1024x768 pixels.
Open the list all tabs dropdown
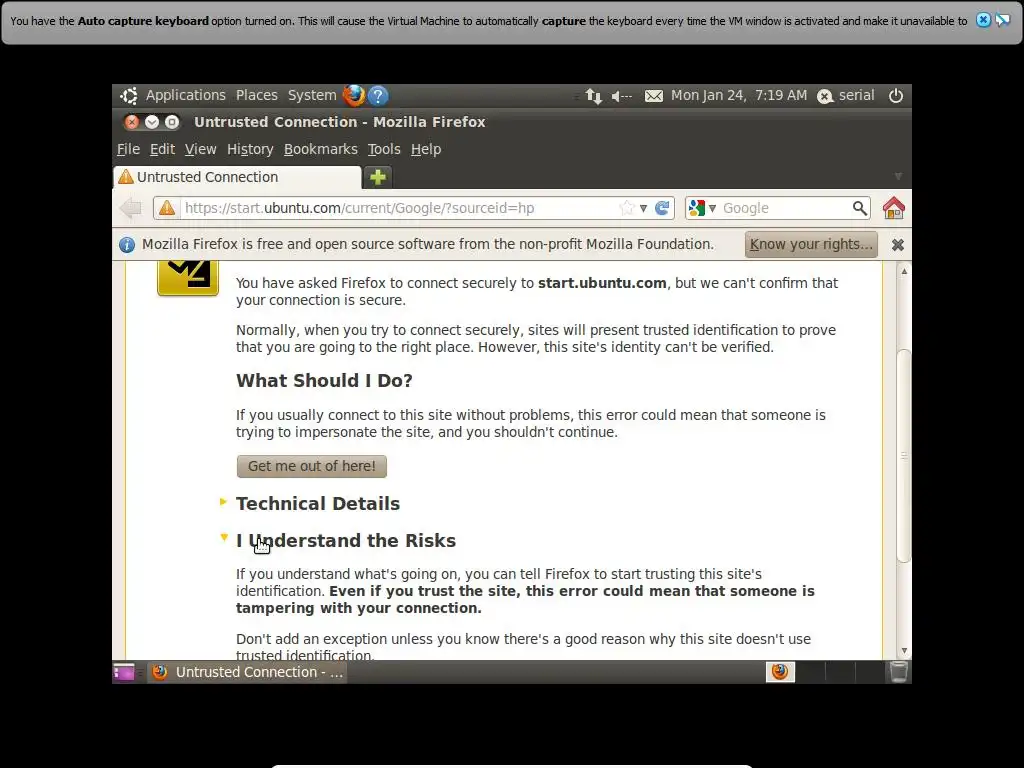tap(898, 176)
